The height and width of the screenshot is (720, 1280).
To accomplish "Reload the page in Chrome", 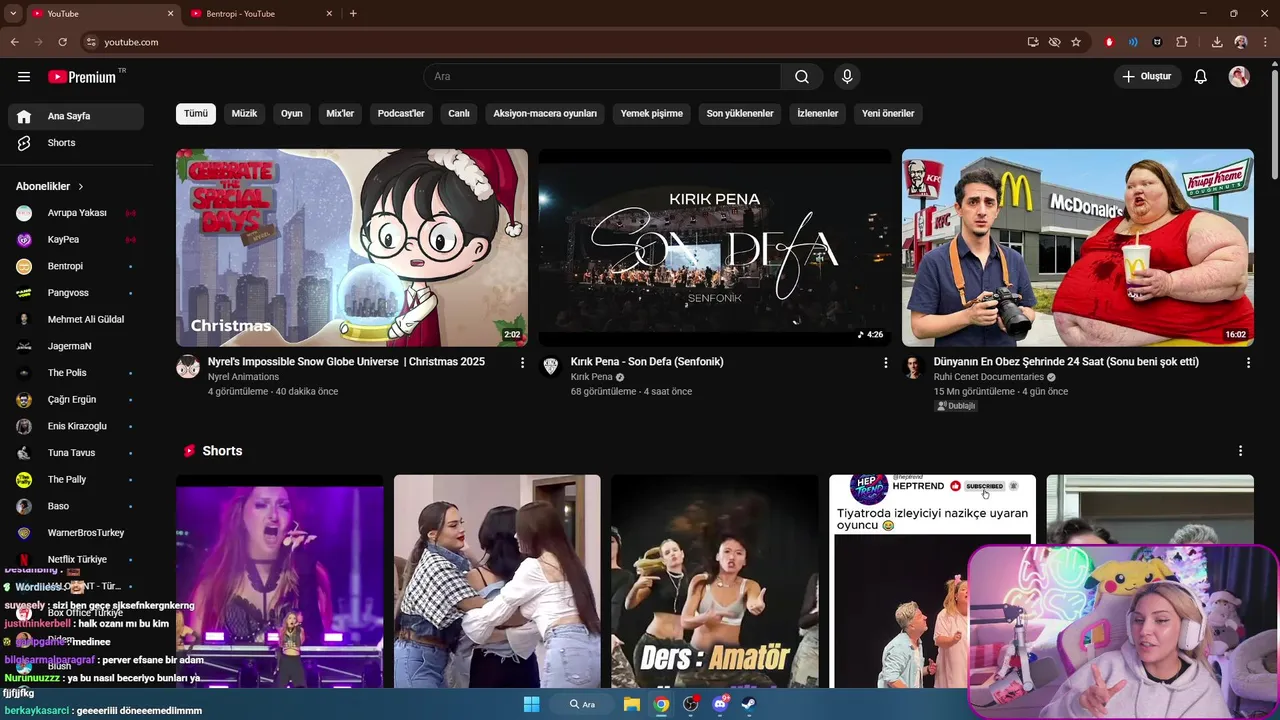I will point(62,42).
